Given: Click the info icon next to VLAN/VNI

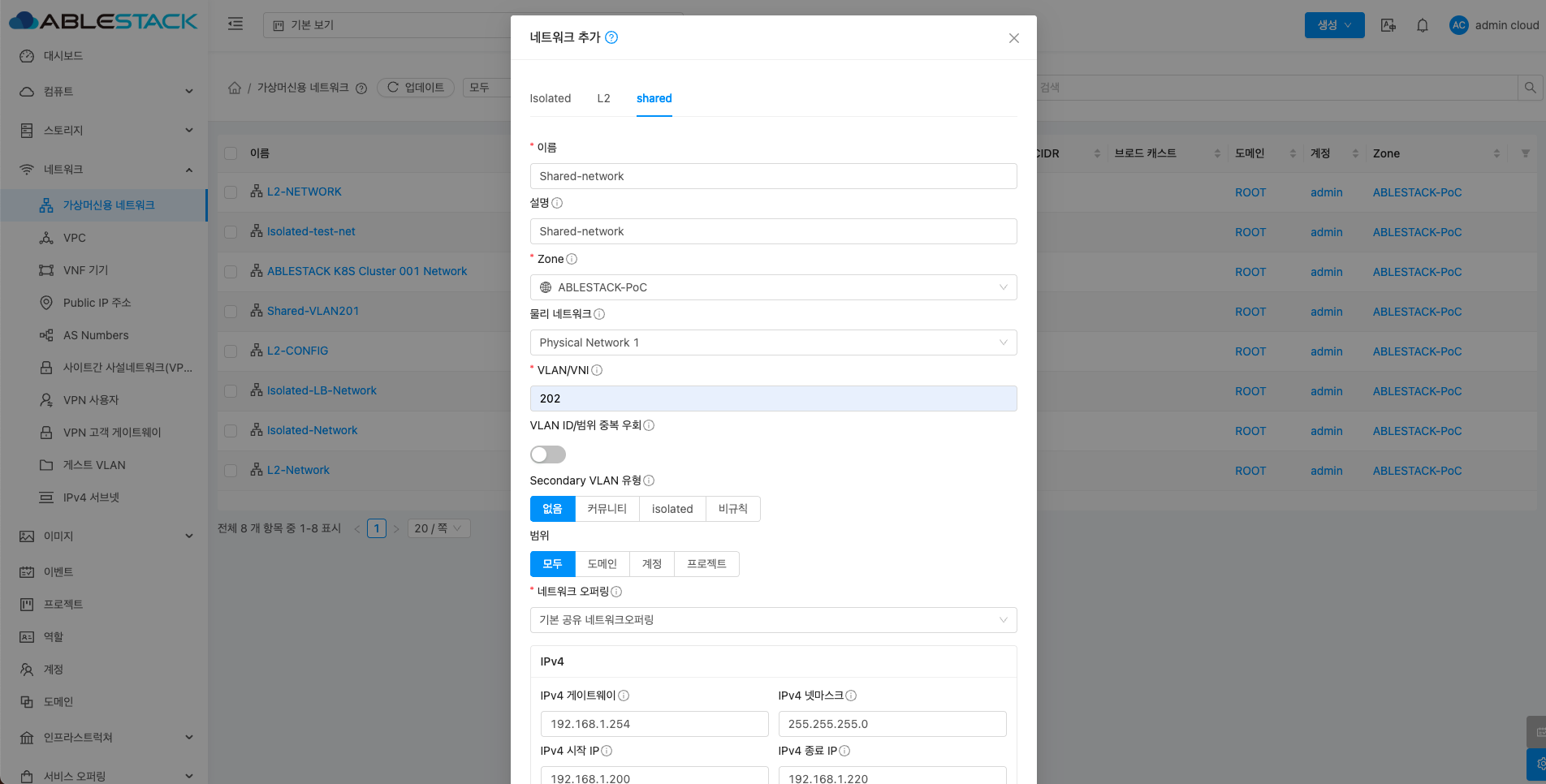Looking at the screenshot, I should pos(597,370).
